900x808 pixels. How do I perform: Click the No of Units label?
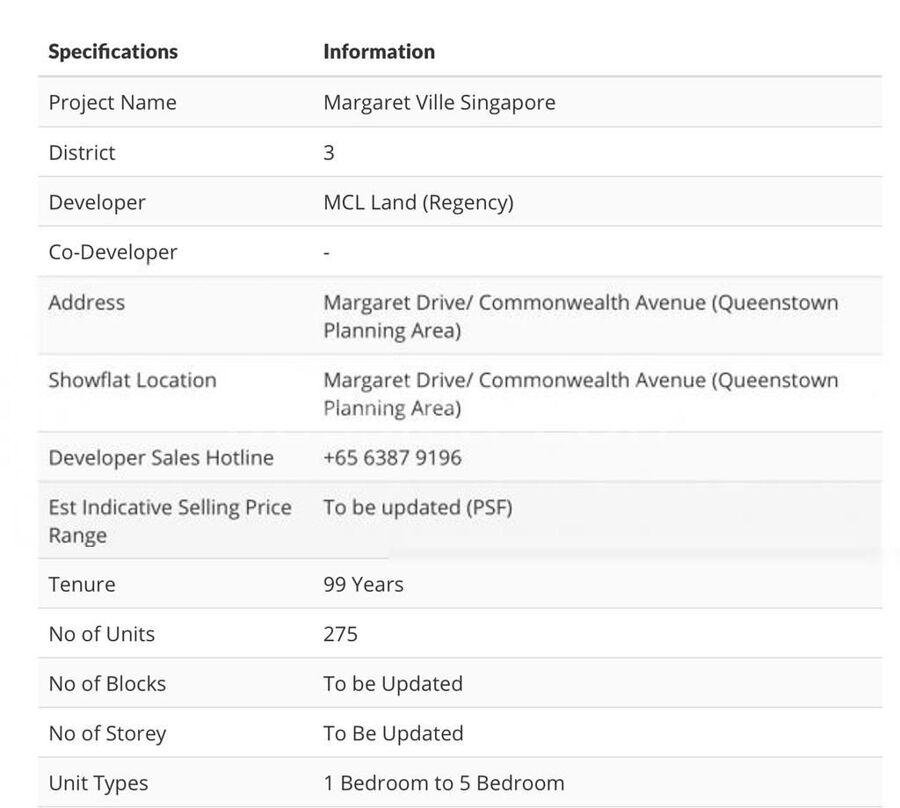click(x=102, y=635)
